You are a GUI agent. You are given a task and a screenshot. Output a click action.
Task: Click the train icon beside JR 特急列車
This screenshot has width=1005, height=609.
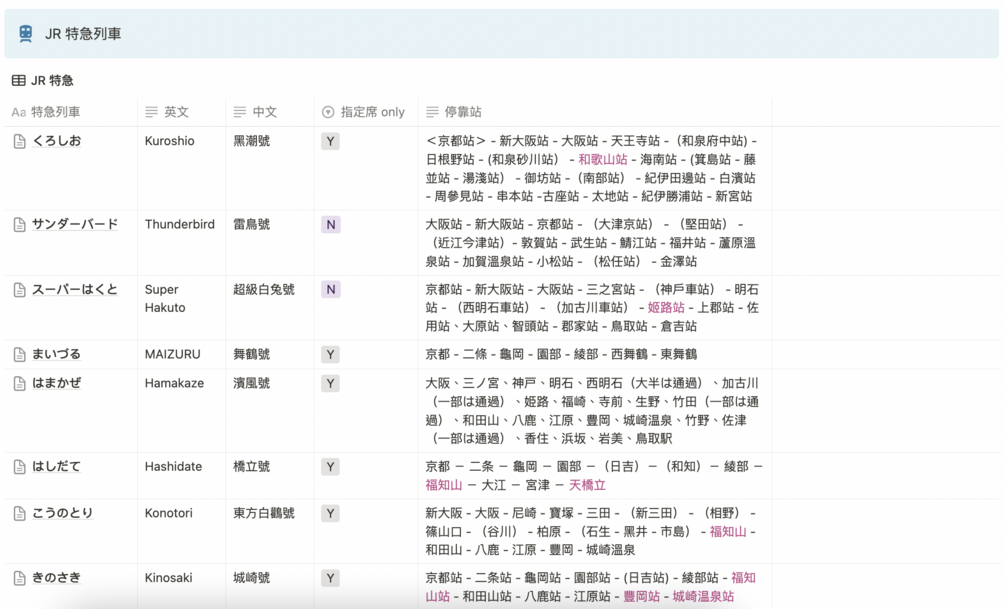tap(26, 33)
